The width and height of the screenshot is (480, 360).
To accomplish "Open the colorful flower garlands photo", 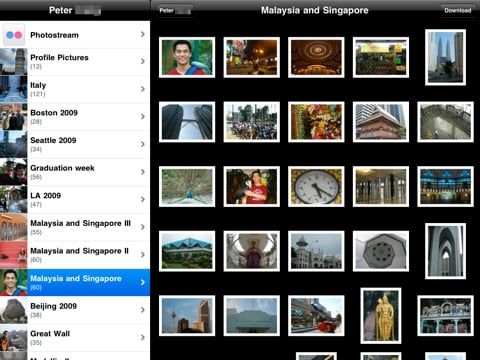I will pos(316,122).
